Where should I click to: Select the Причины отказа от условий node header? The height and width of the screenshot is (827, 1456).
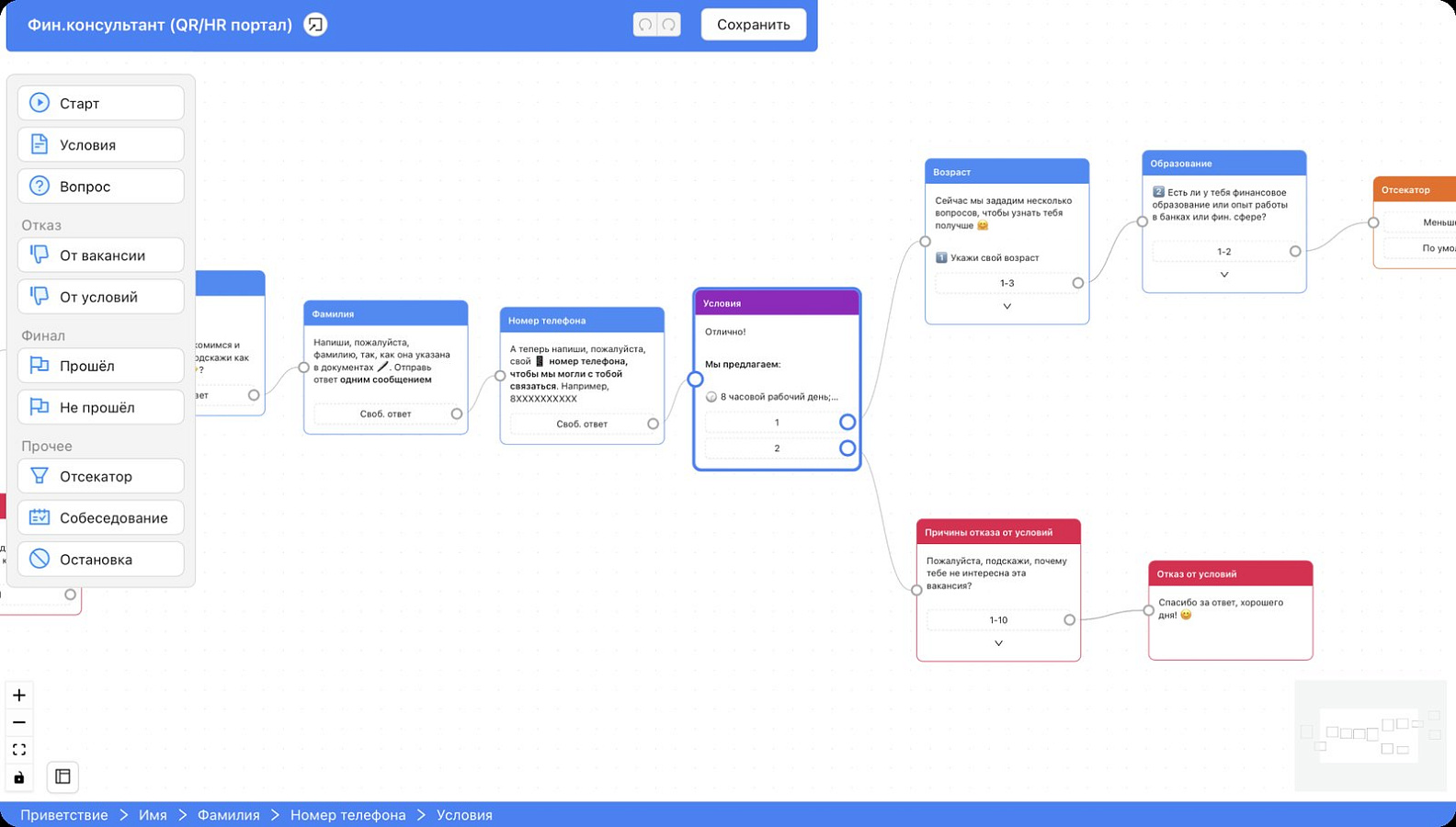click(x=998, y=532)
